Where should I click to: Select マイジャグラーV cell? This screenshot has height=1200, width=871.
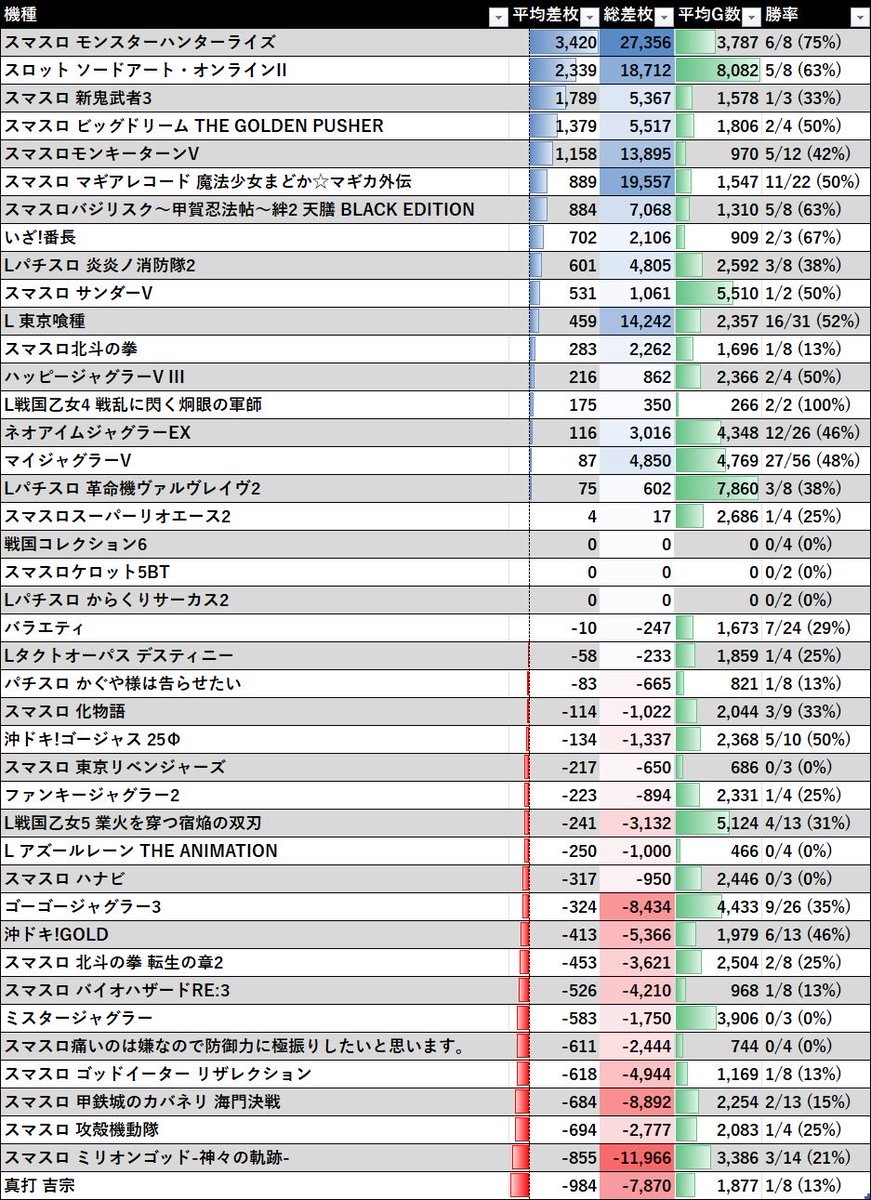point(255,461)
